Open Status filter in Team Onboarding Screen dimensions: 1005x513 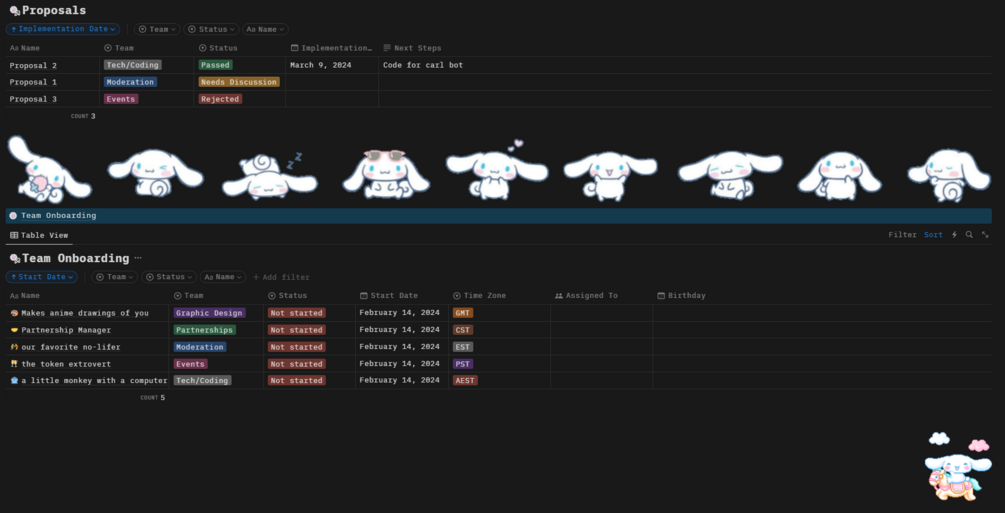click(169, 277)
